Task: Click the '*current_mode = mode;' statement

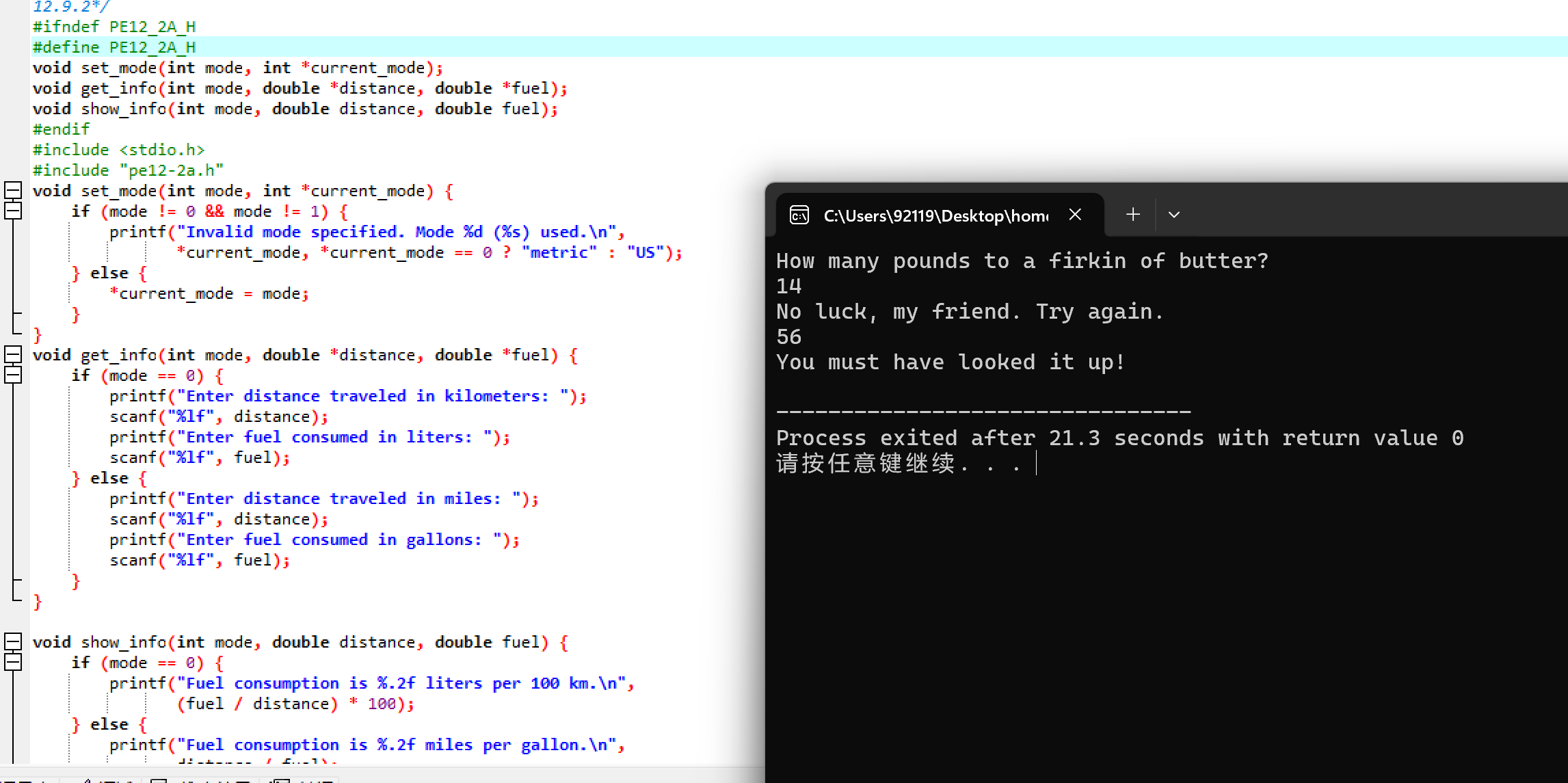Action: point(209,293)
